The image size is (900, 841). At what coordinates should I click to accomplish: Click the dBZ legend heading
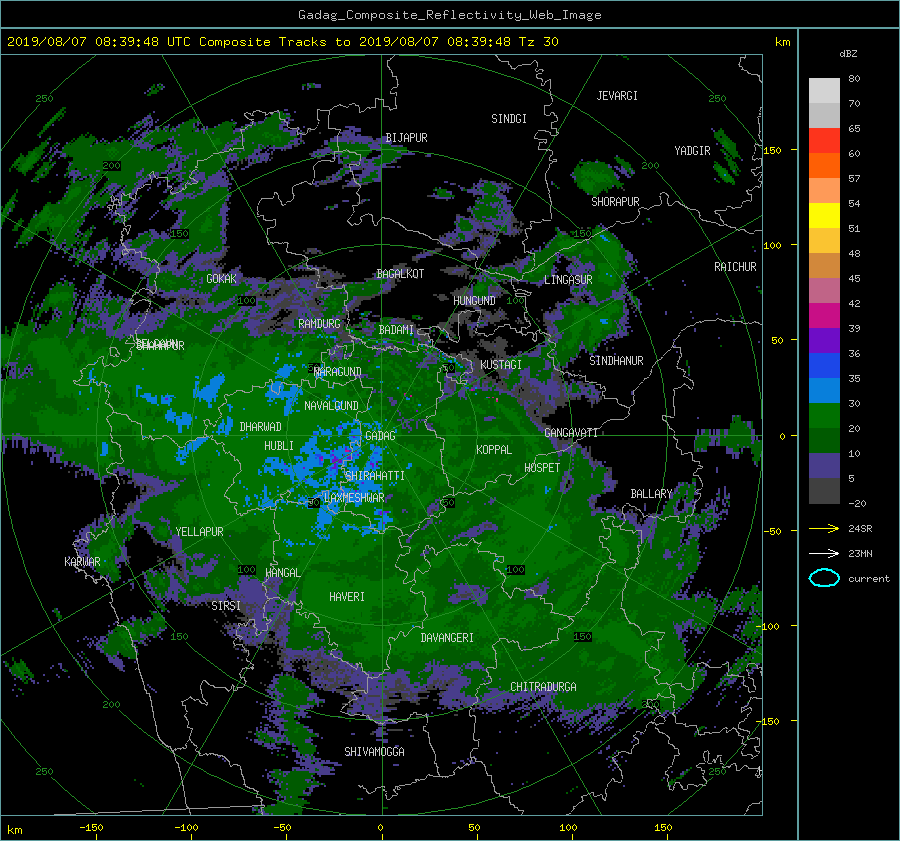click(x=848, y=54)
